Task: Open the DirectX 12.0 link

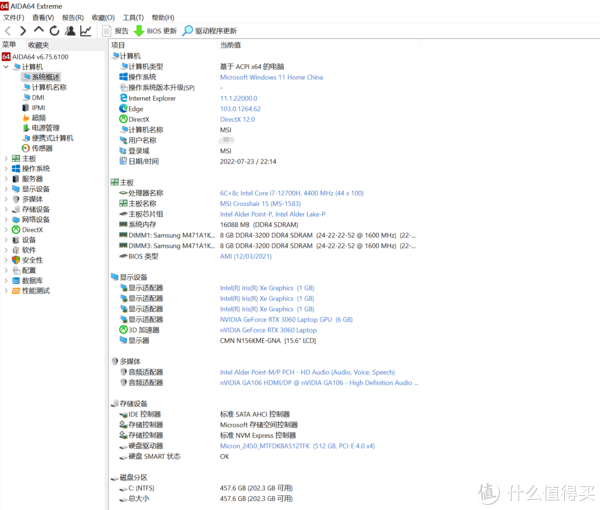Action: coord(237,119)
